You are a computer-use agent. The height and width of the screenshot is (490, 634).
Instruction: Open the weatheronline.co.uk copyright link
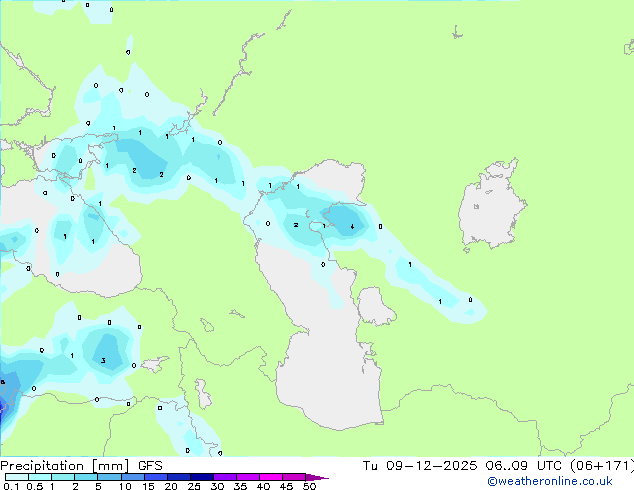549,481
